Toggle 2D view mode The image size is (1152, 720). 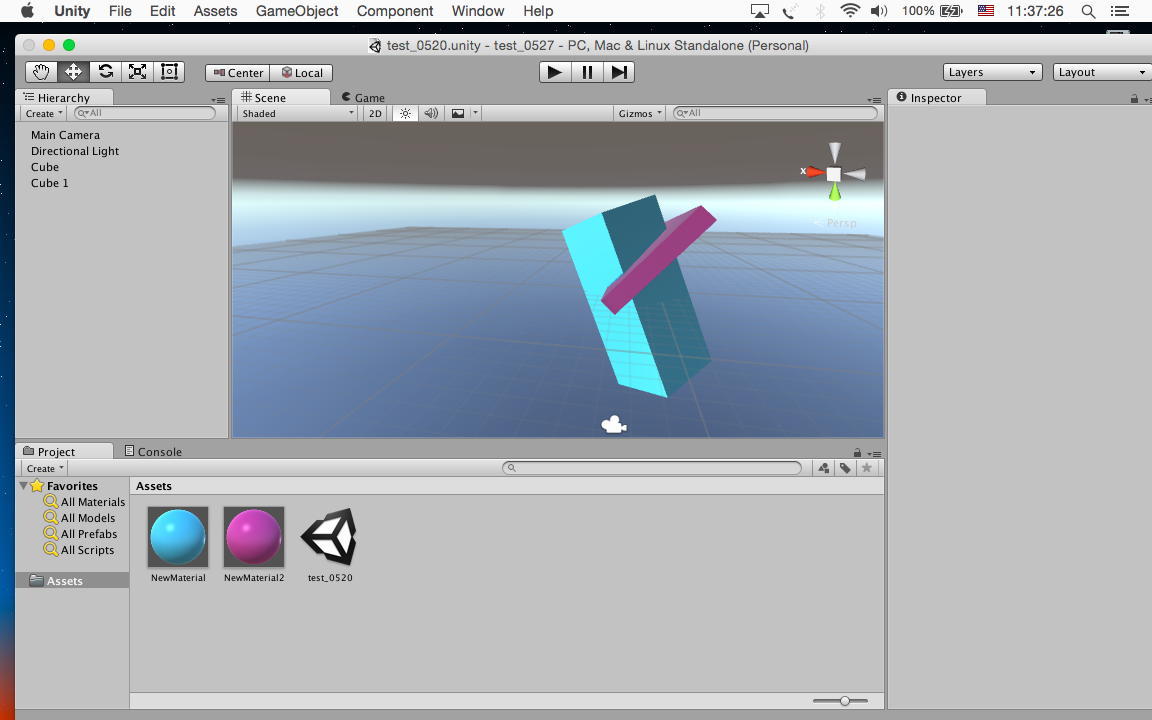pos(375,113)
